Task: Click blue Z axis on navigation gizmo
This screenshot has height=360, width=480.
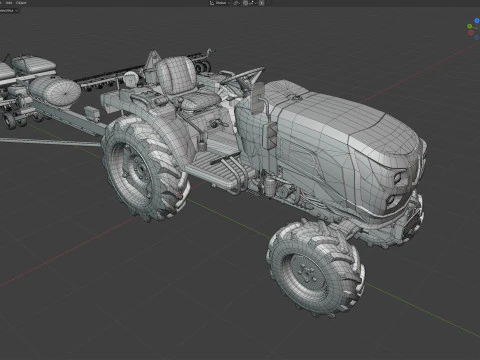Action: [x=477, y=21]
